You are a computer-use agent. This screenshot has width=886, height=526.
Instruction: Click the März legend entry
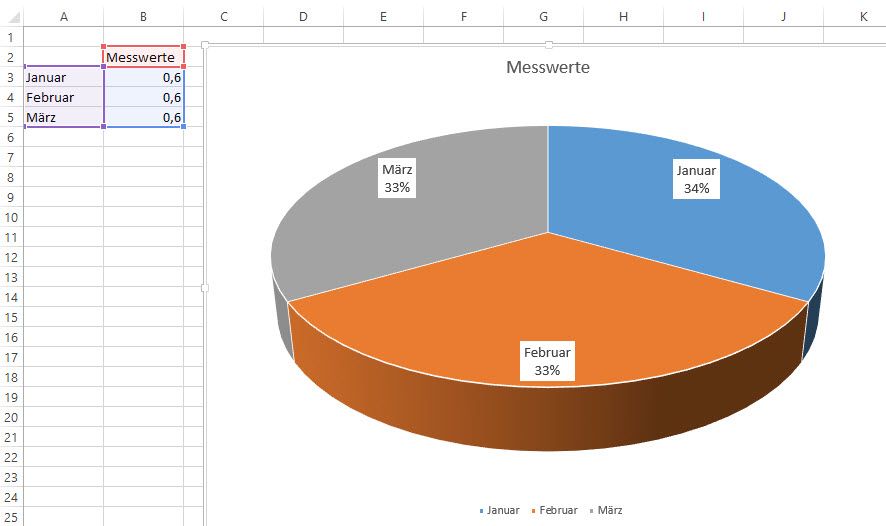pos(606,510)
